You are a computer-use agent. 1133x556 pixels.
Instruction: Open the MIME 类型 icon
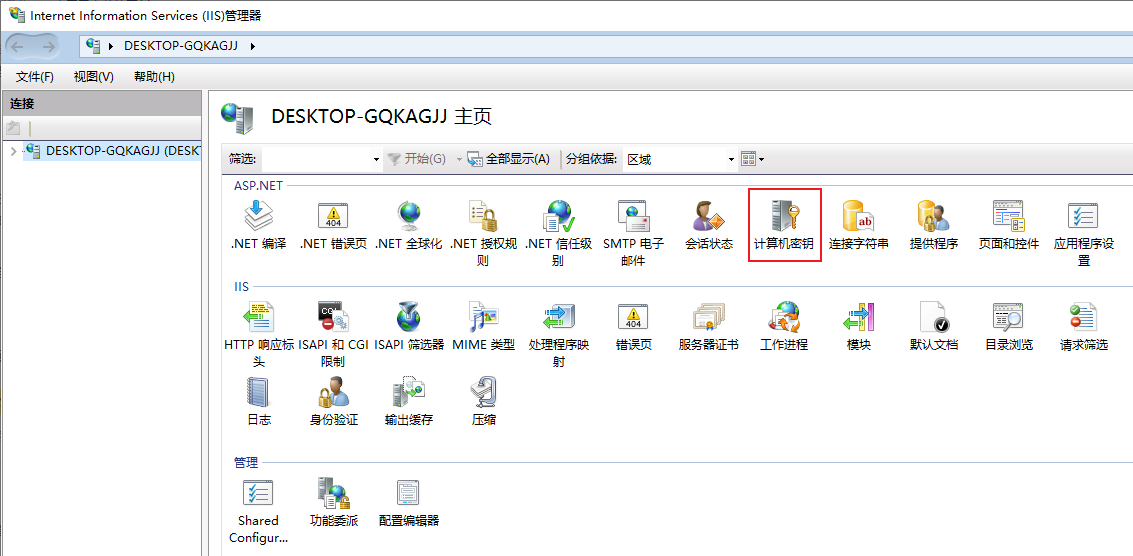(483, 317)
